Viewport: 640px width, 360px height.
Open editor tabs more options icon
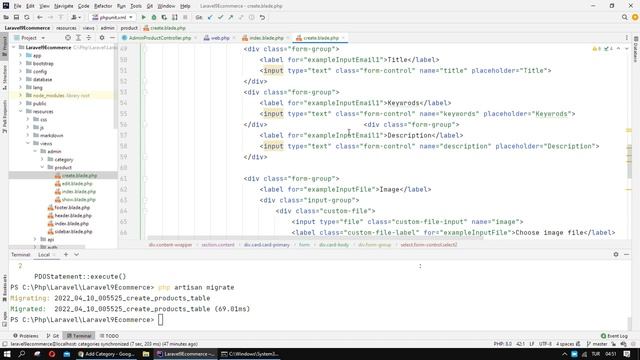pyautogui.click(x=627, y=38)
